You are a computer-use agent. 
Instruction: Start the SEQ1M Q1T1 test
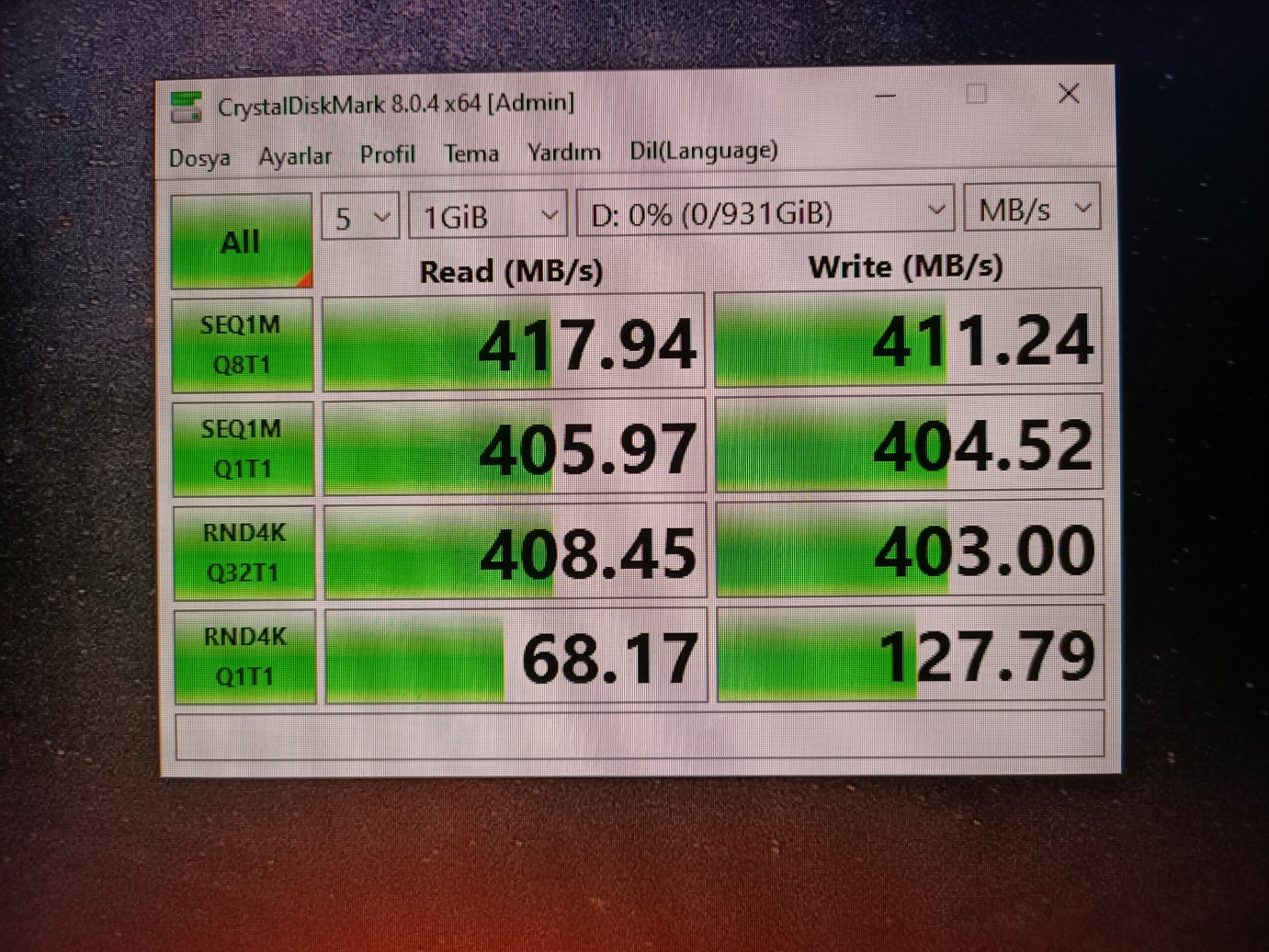(x=243, y=448)
